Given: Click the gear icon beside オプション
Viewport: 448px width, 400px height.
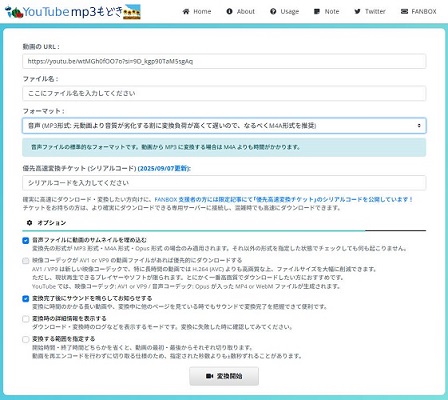Looking at the screenshot, I should [x=29, y=223].
